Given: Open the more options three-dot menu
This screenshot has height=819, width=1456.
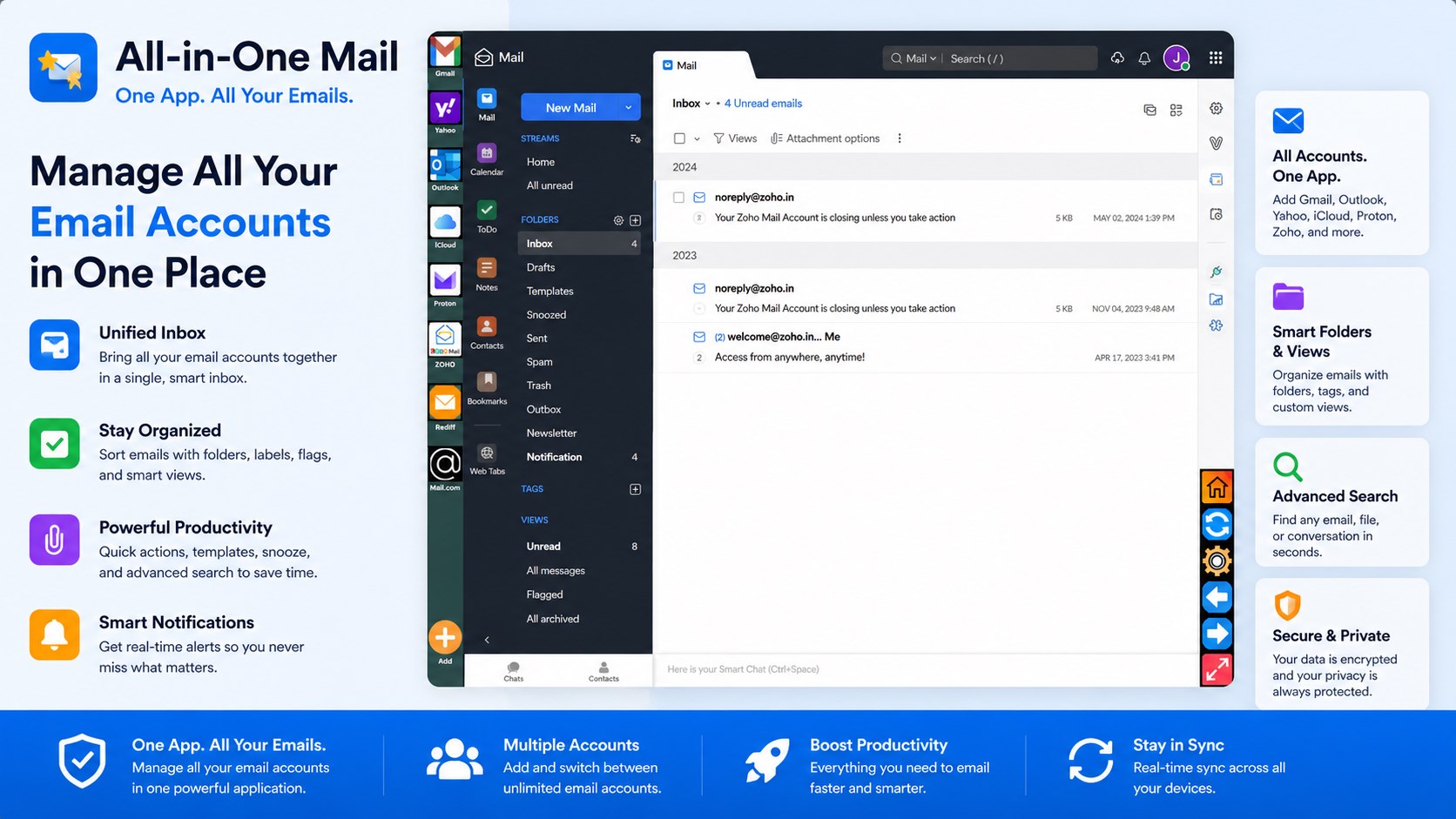Looking at the screenshot, I should [x=900, y=138].
